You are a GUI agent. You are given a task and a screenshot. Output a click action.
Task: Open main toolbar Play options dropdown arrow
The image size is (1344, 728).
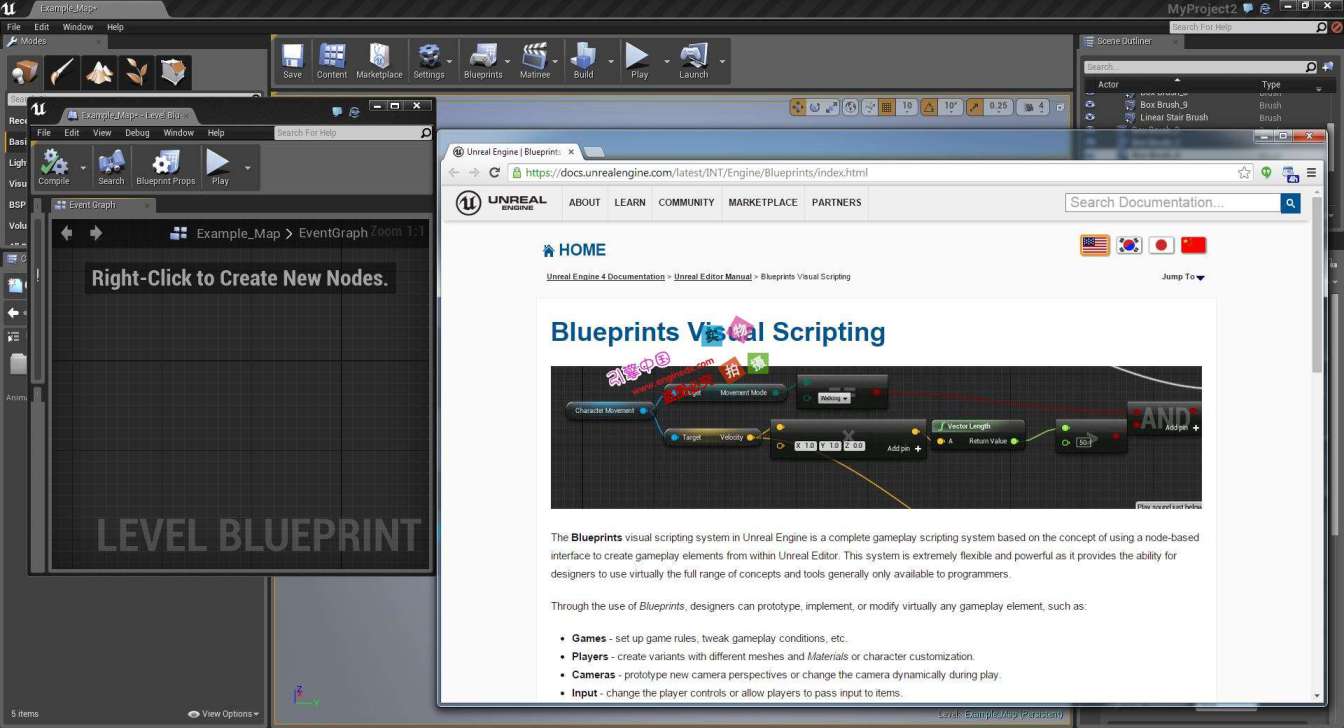665,61
